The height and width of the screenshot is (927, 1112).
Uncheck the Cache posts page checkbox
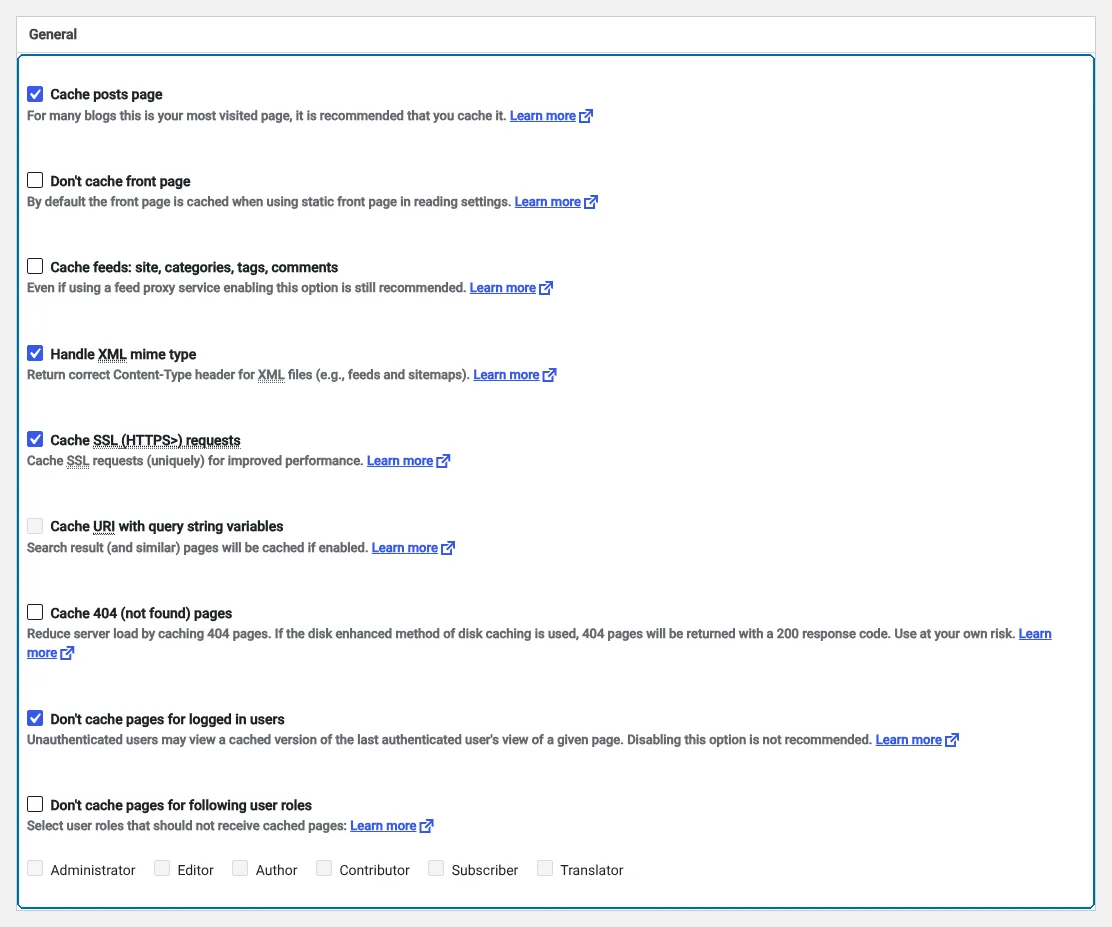pyautogui.click(x=35, y=94)
